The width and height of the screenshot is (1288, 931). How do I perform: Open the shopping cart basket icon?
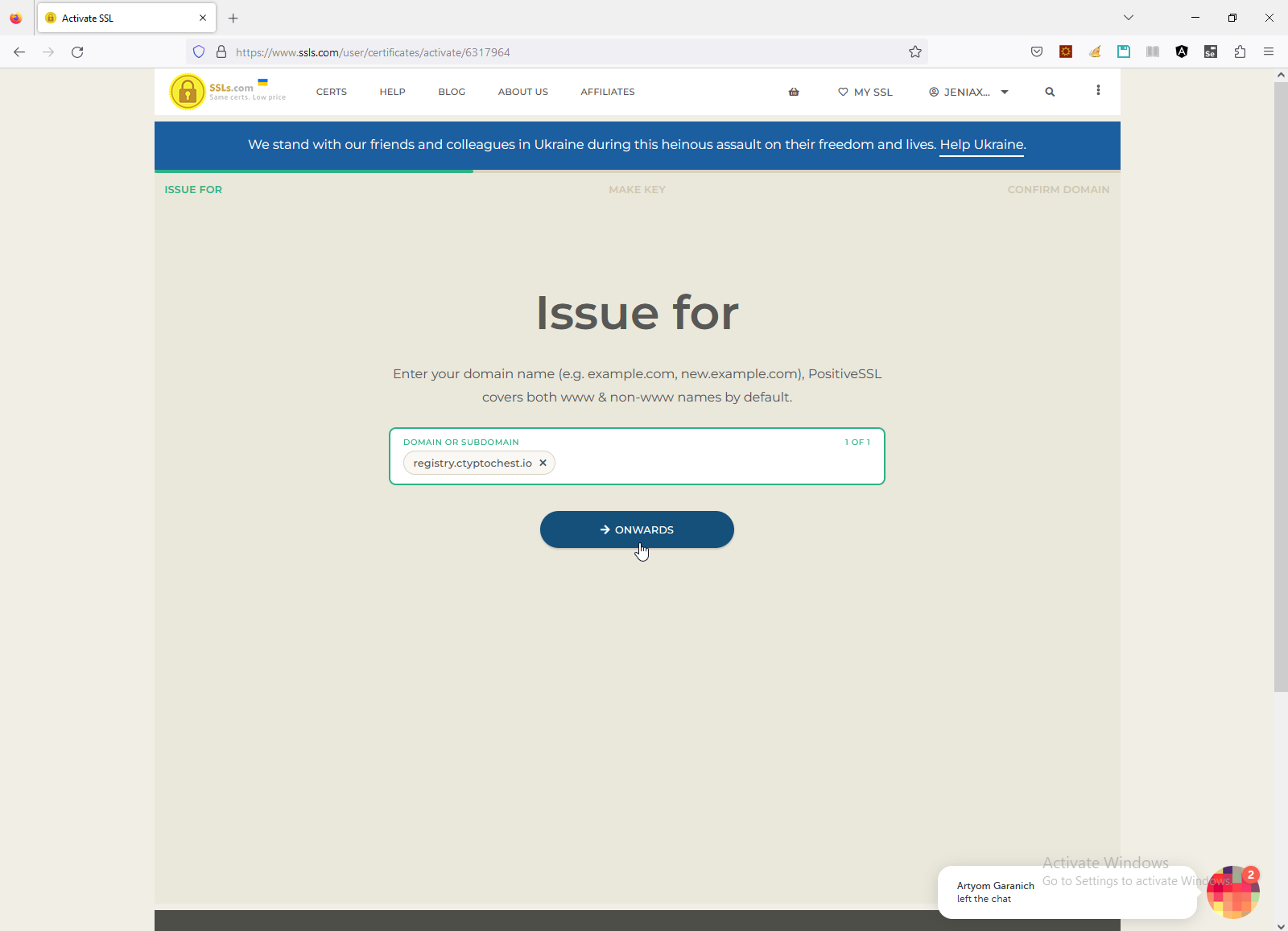click(x=794, y=92)
